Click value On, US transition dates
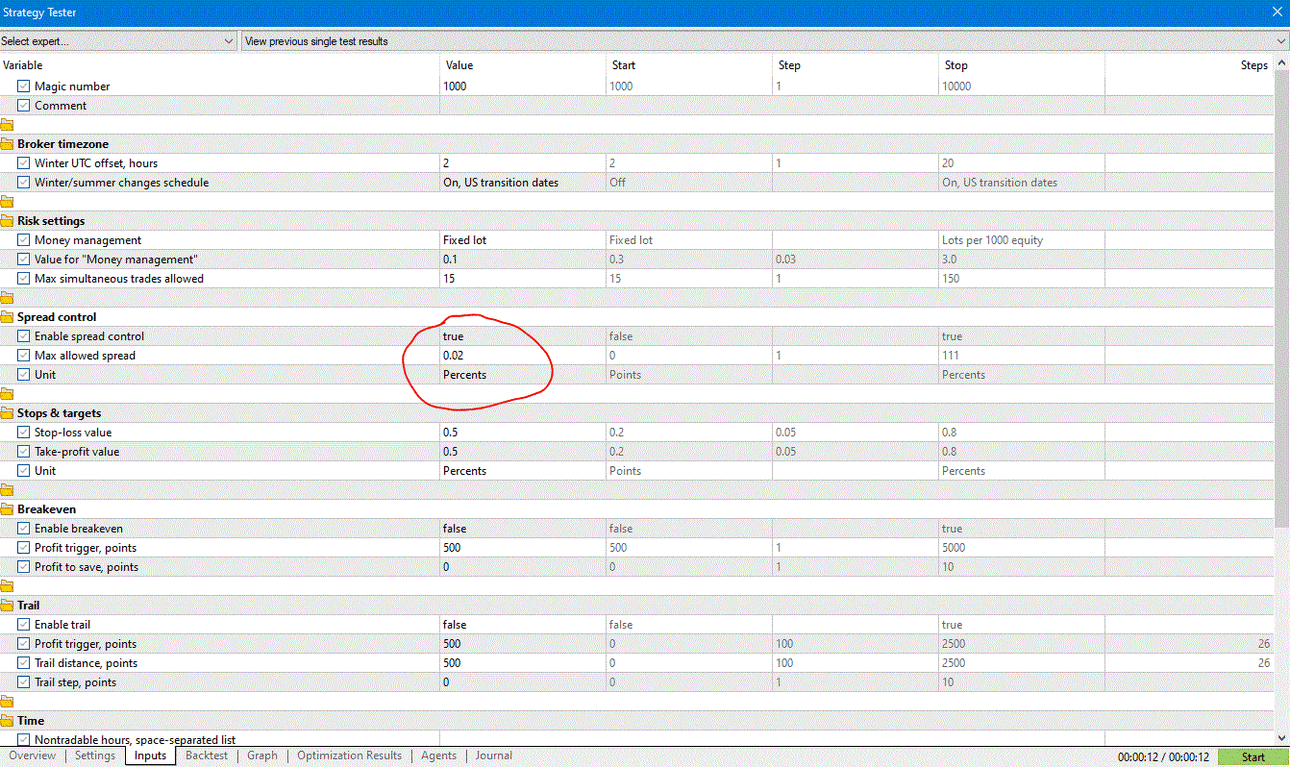Image resolution: width=1290 pixels, height=768 pixels. [x=523, y=182]
